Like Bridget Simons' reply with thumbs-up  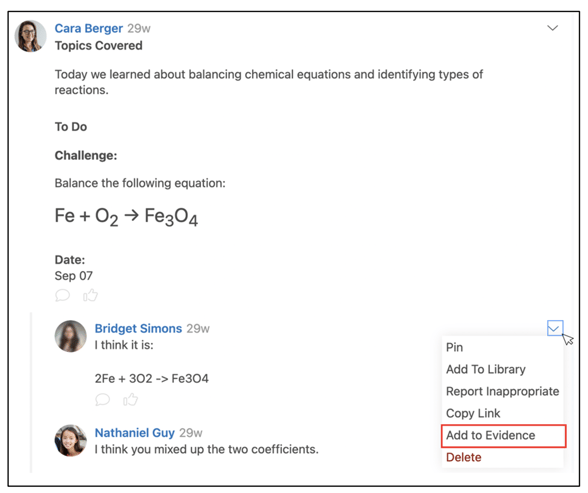pyautogui.click(x=130, y=399)
